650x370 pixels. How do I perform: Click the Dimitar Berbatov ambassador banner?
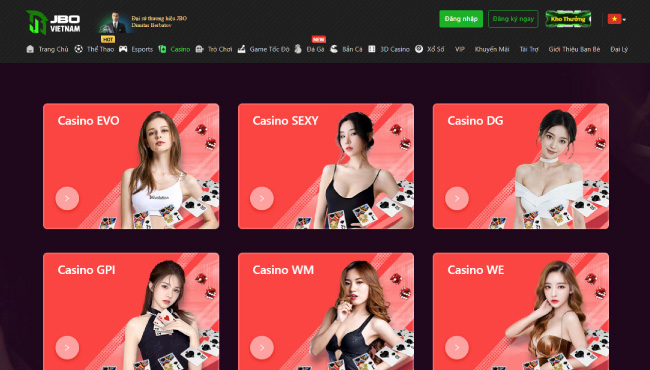pyautogui.click(x=143, y=22)
